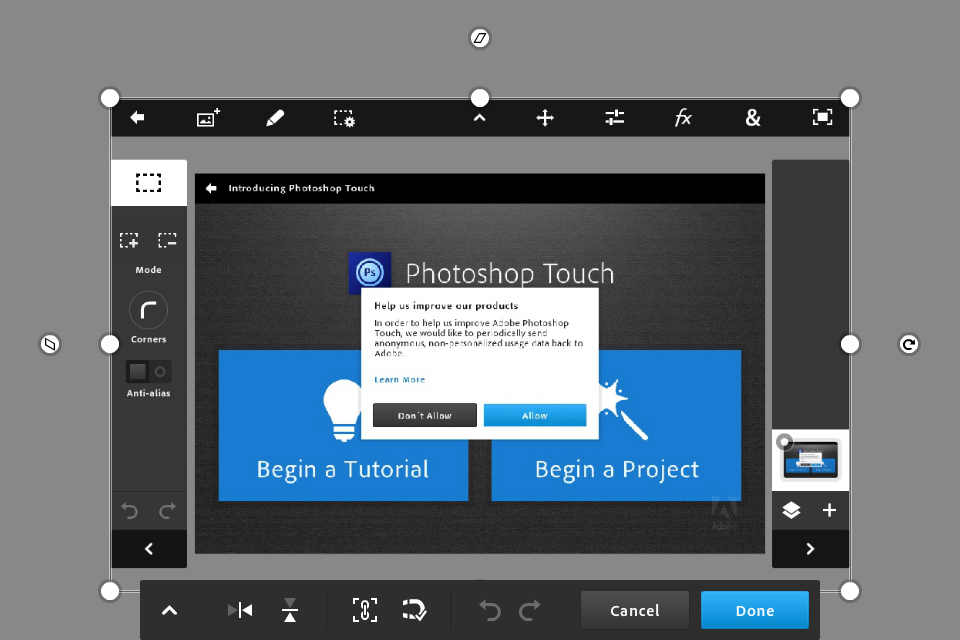The image size is (960, 640).
Task: Select the middle-right transform handle
Action: pos(850,344)
